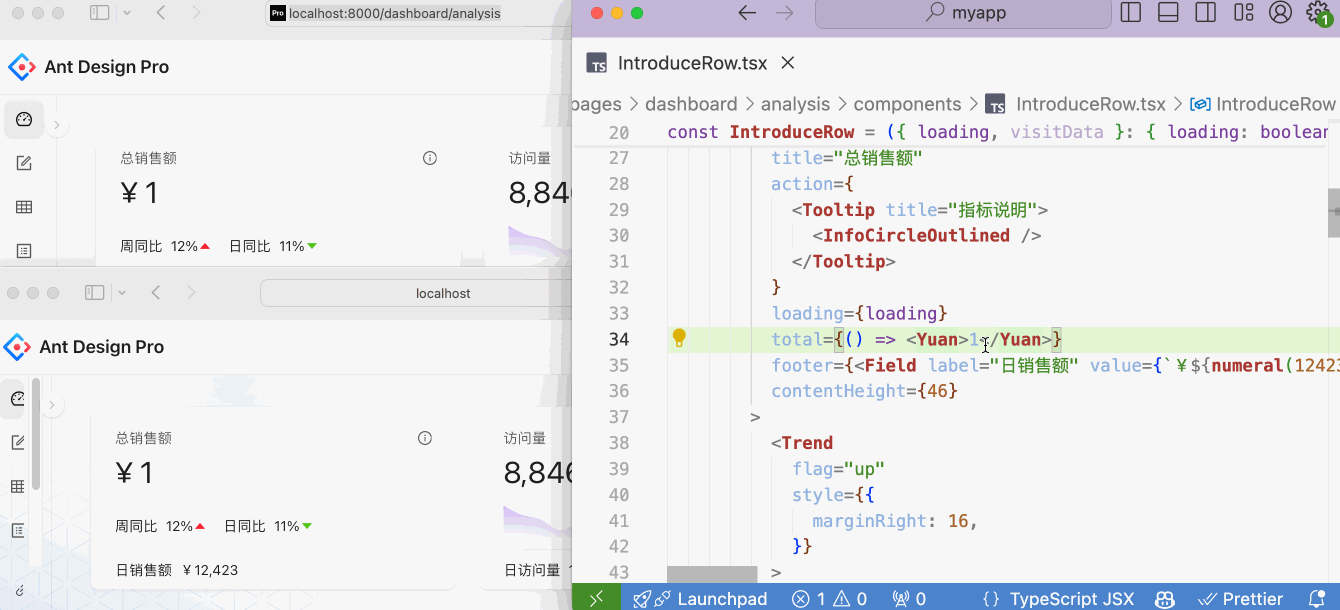Viewport: 1340px width, 610px height.
Task: Select the IntroduceRow.tsx editor tab
Action: 692,63
